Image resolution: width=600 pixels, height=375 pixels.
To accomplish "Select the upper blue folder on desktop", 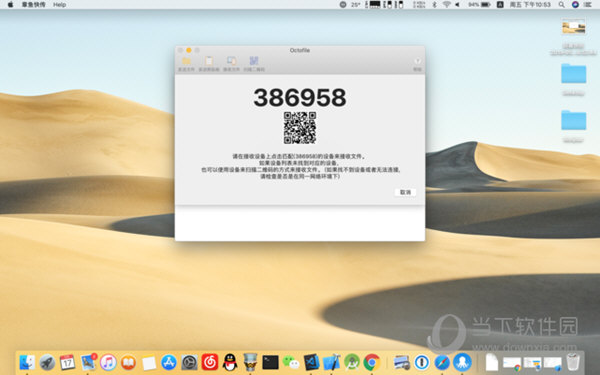I will (x=574, y=73).
